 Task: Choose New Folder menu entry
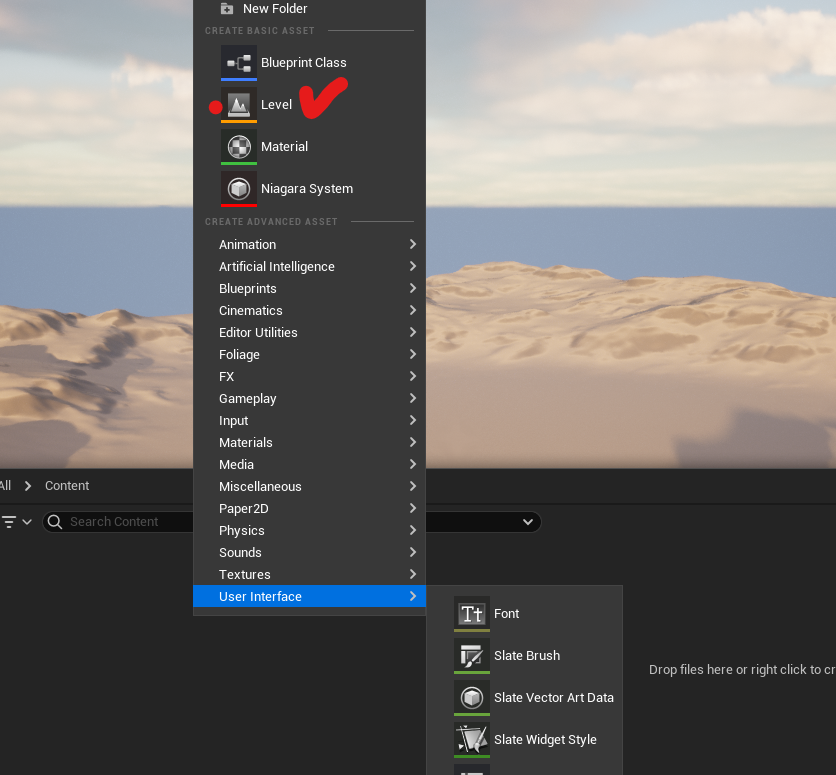309,9
